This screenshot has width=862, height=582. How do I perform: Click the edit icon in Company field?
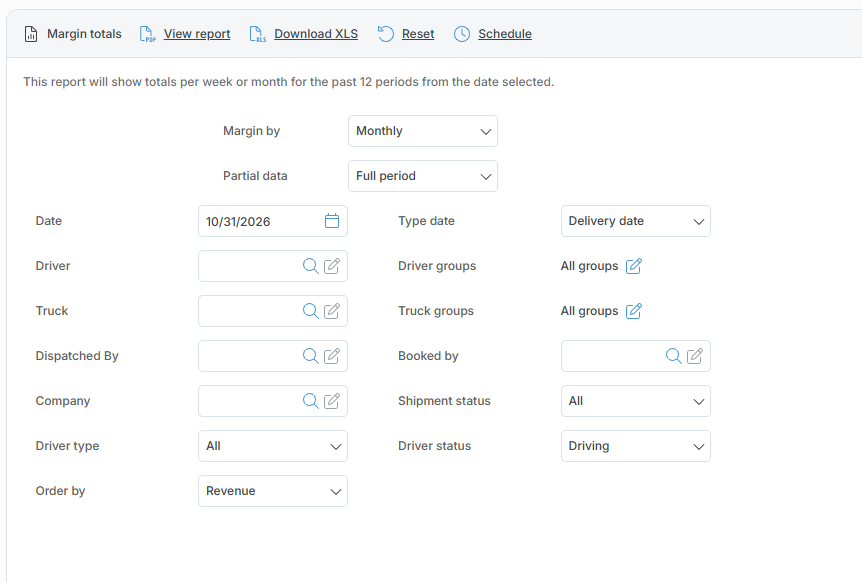331,401
